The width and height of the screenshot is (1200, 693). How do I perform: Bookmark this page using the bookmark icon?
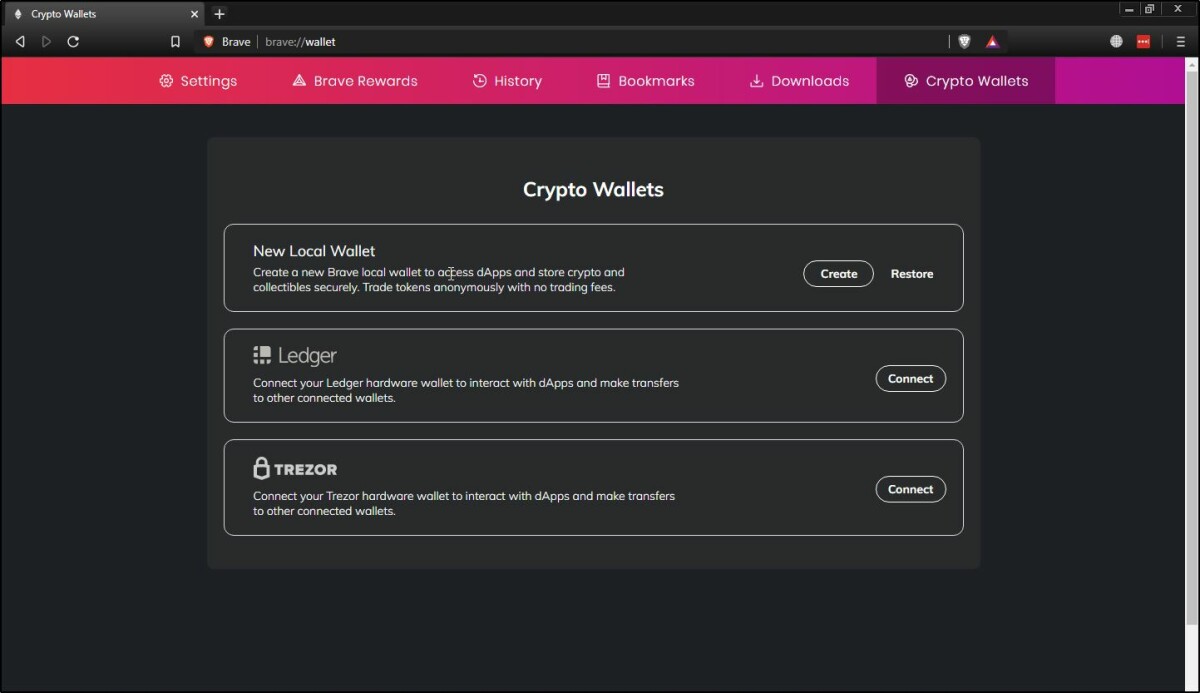175,42
